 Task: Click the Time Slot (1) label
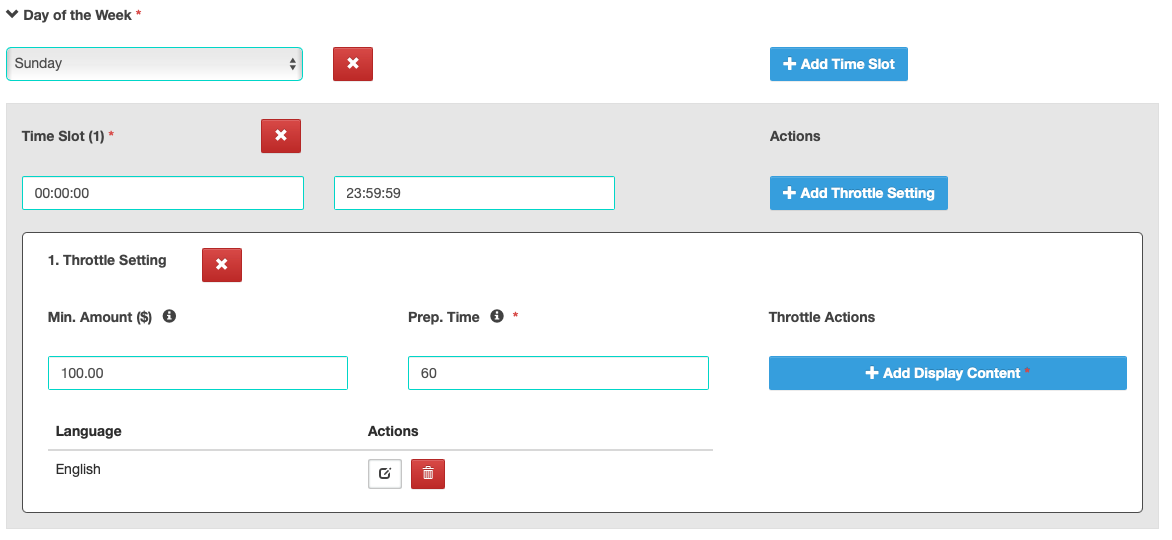pyautogui.click(x=63, y=136)
